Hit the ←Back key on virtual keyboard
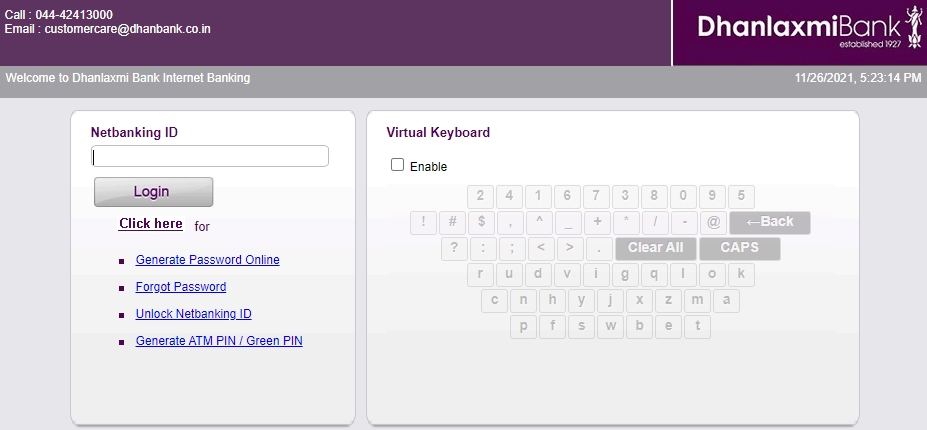Viewport: 927px width, 430px height. pyautogui.click(x=770, y=223)
